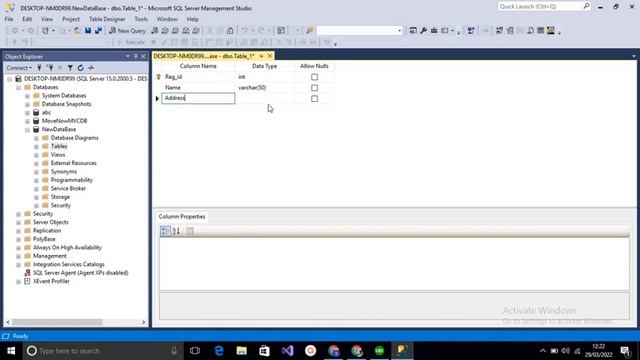Open the View menu

47,19
